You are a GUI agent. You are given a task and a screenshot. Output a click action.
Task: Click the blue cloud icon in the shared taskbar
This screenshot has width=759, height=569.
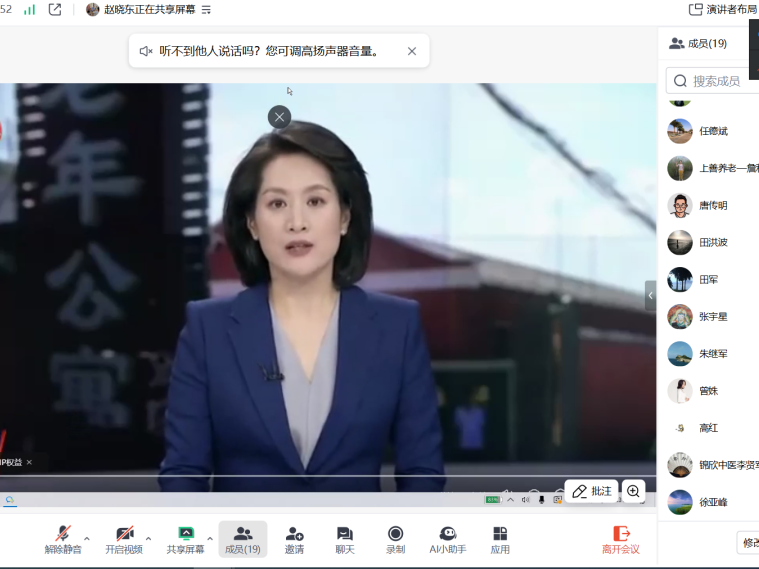click(x=10, y=500)
